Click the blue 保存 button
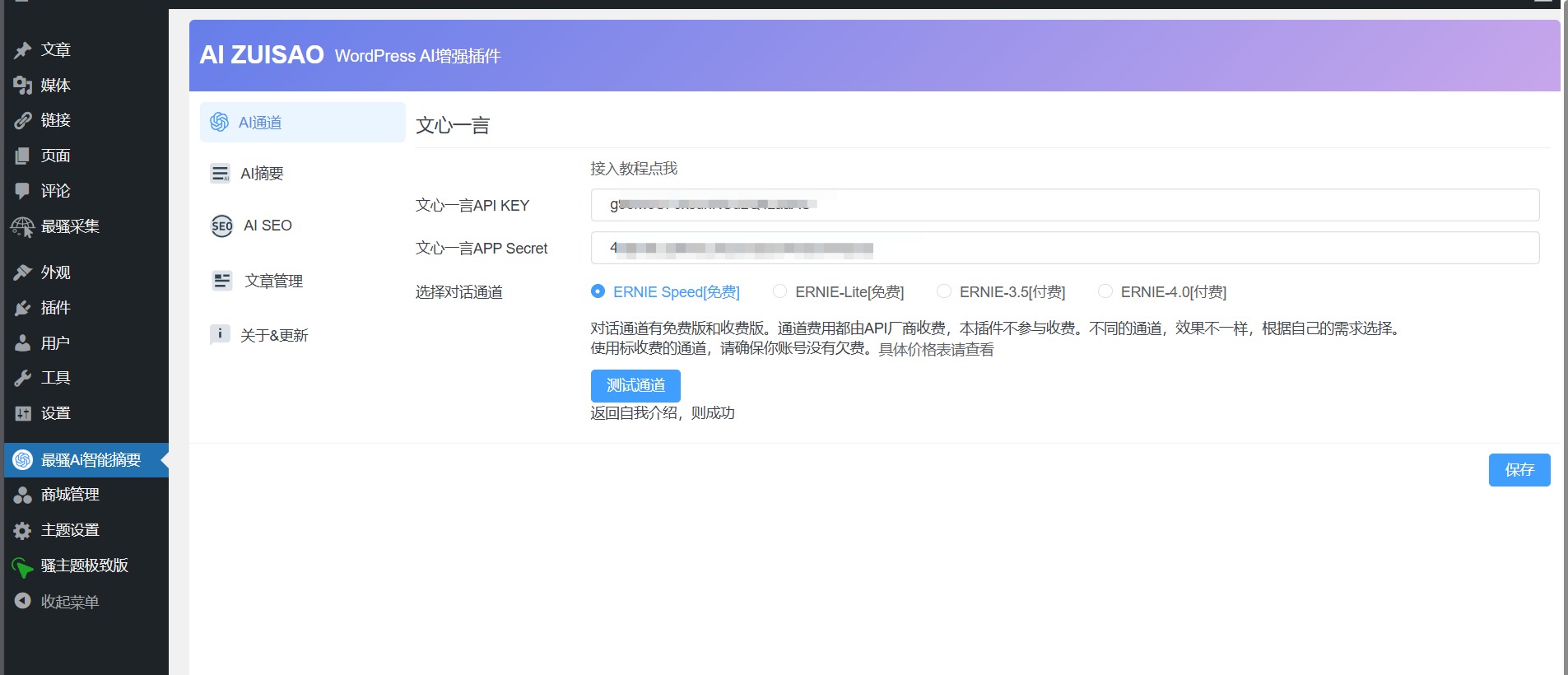 point(1519,470)
